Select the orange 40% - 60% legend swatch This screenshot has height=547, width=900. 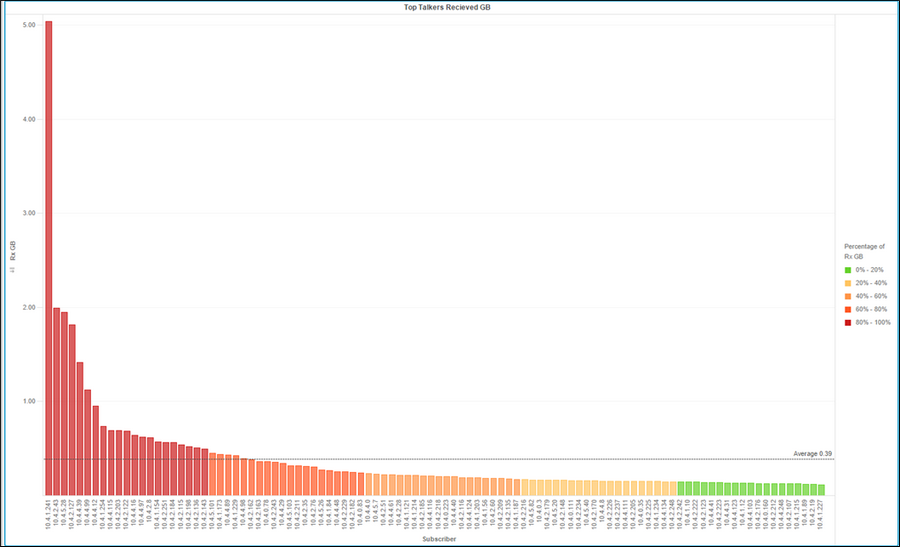point(848,296)
